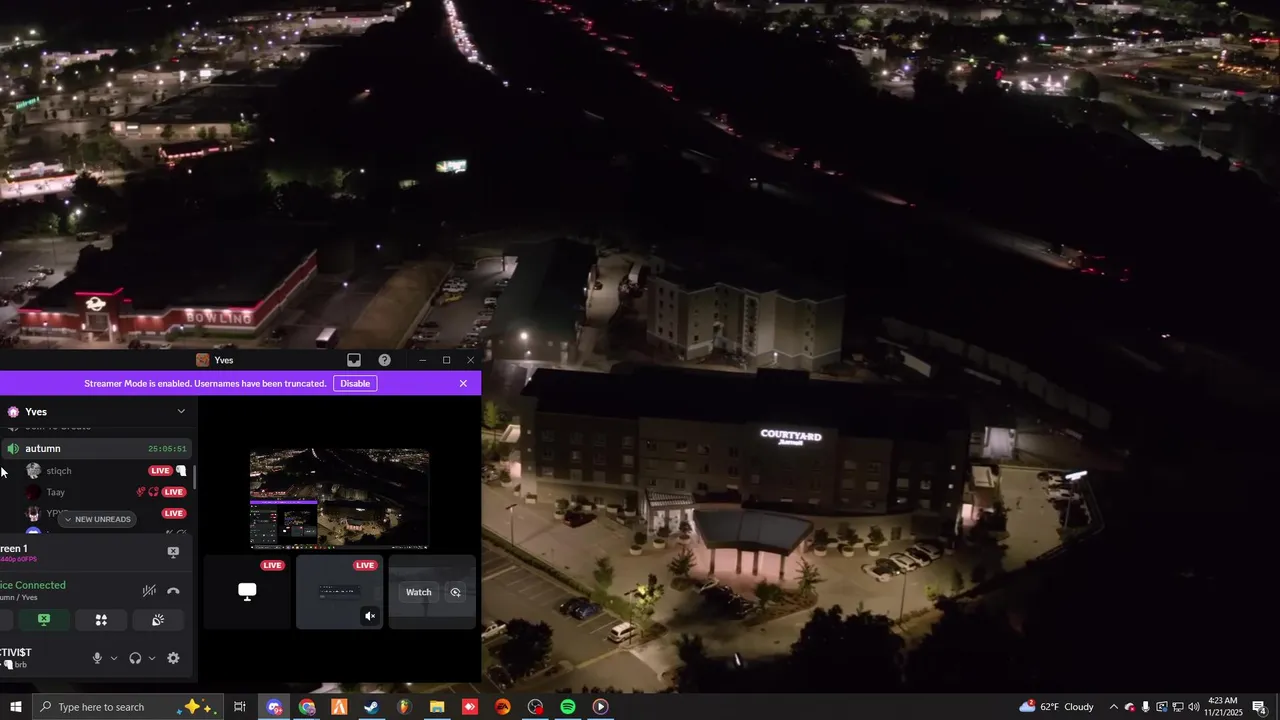Select first LIVE stream tile with monitor icon

[247, 592]
